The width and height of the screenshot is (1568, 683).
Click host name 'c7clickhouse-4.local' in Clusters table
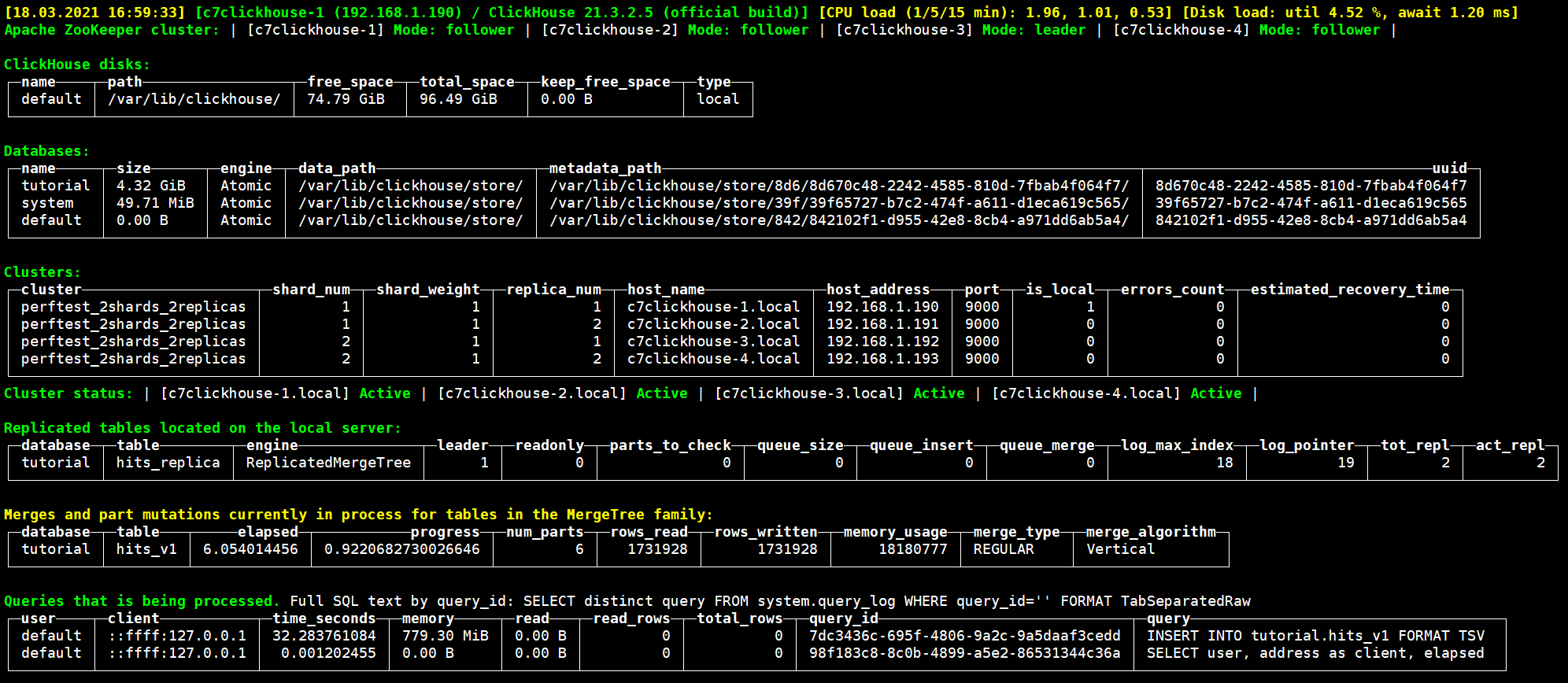pos(713,359)
